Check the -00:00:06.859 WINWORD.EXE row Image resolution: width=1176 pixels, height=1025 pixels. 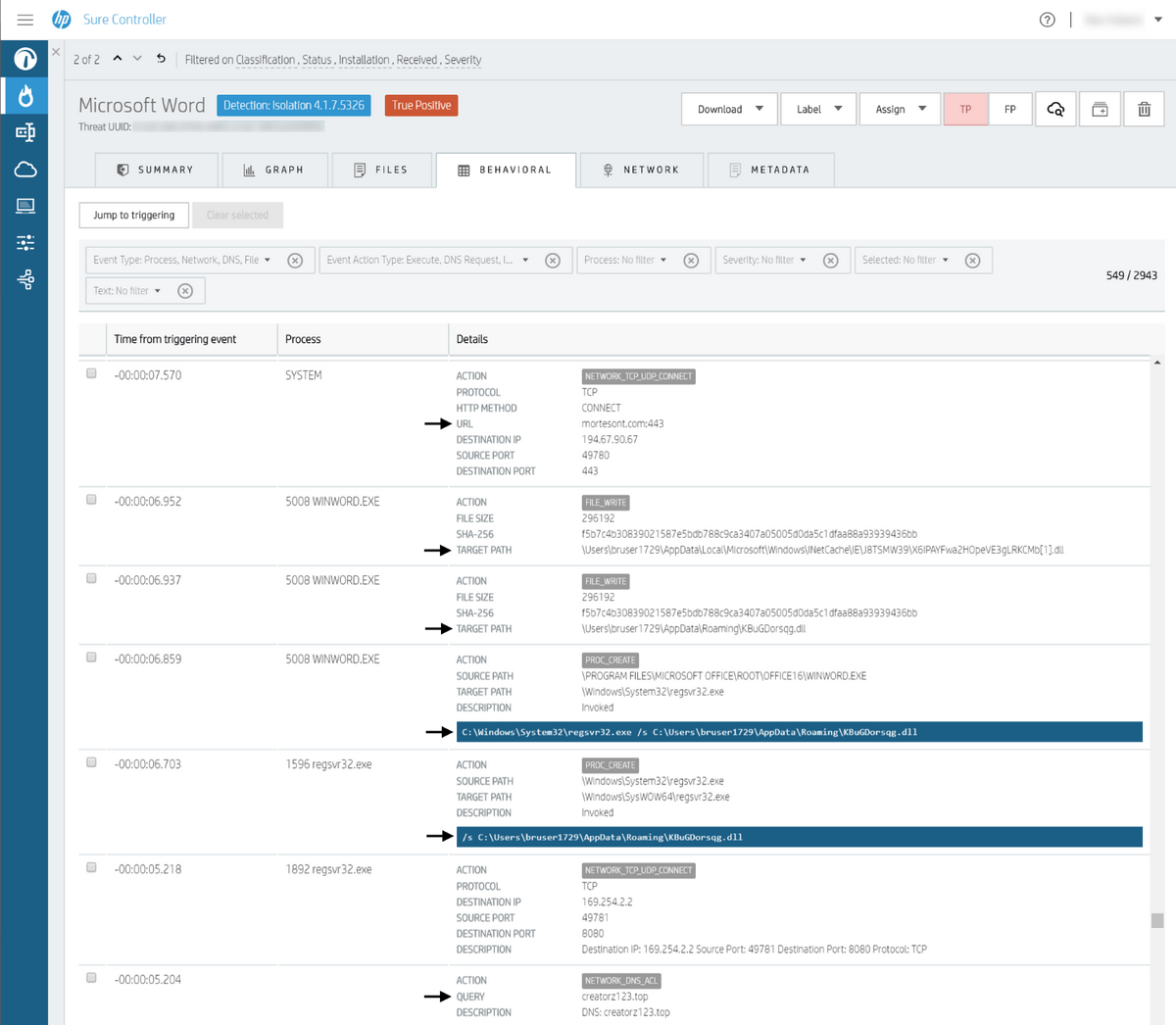coord(91,658)
